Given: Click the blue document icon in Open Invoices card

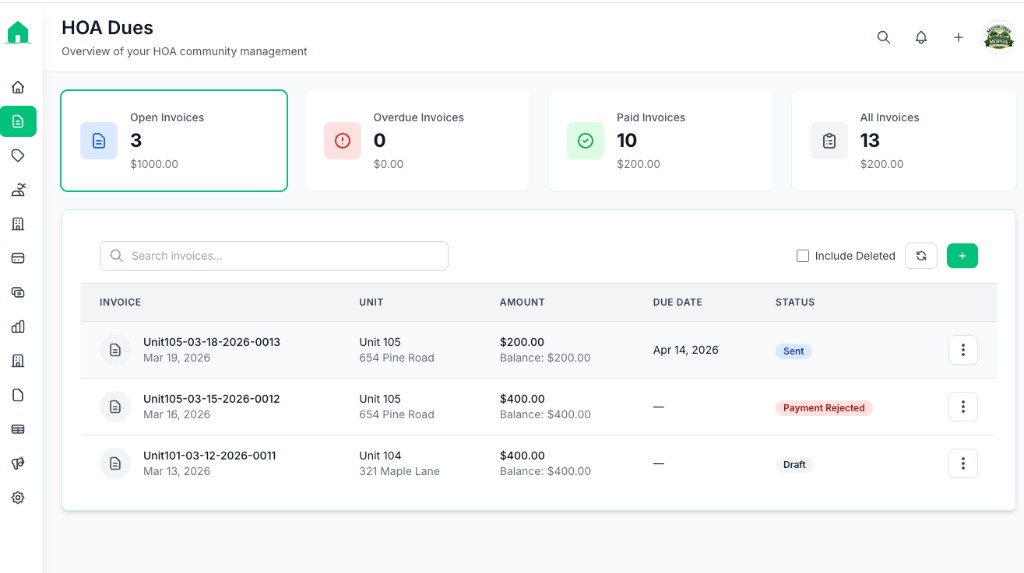Looking at the screenshot, I should (99, 140).
